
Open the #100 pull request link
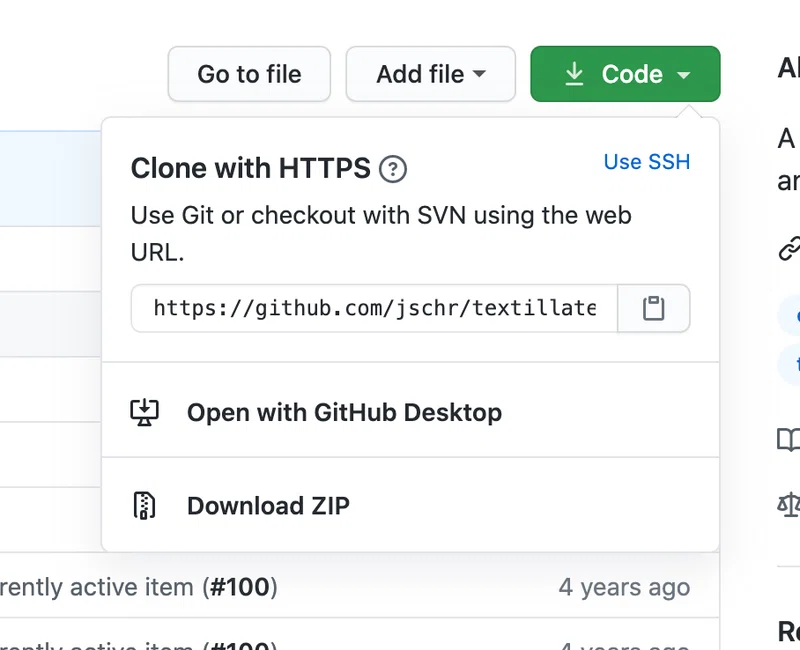[240, 587]
